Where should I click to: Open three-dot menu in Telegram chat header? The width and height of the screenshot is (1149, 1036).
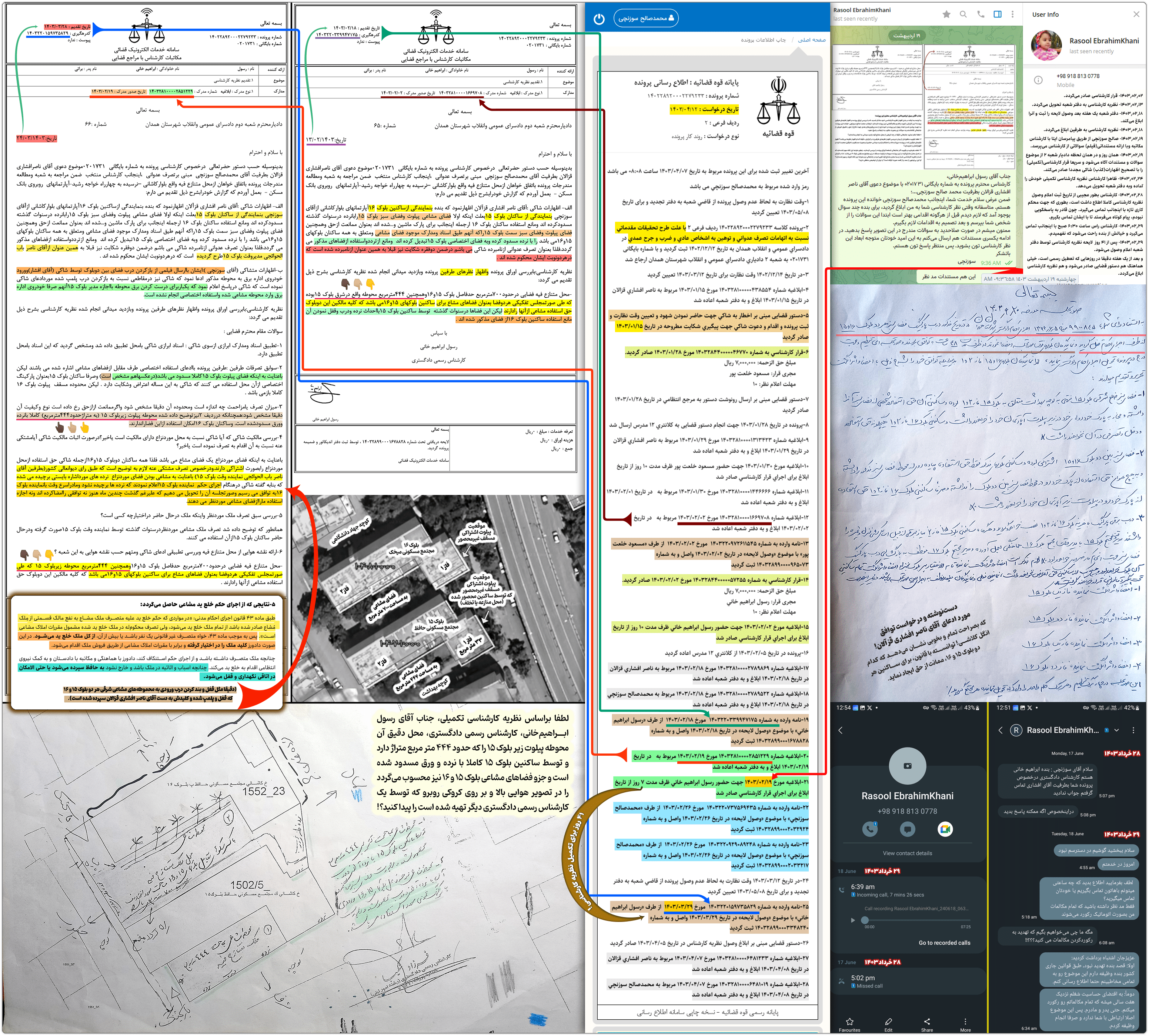[x=1012, y=14]
